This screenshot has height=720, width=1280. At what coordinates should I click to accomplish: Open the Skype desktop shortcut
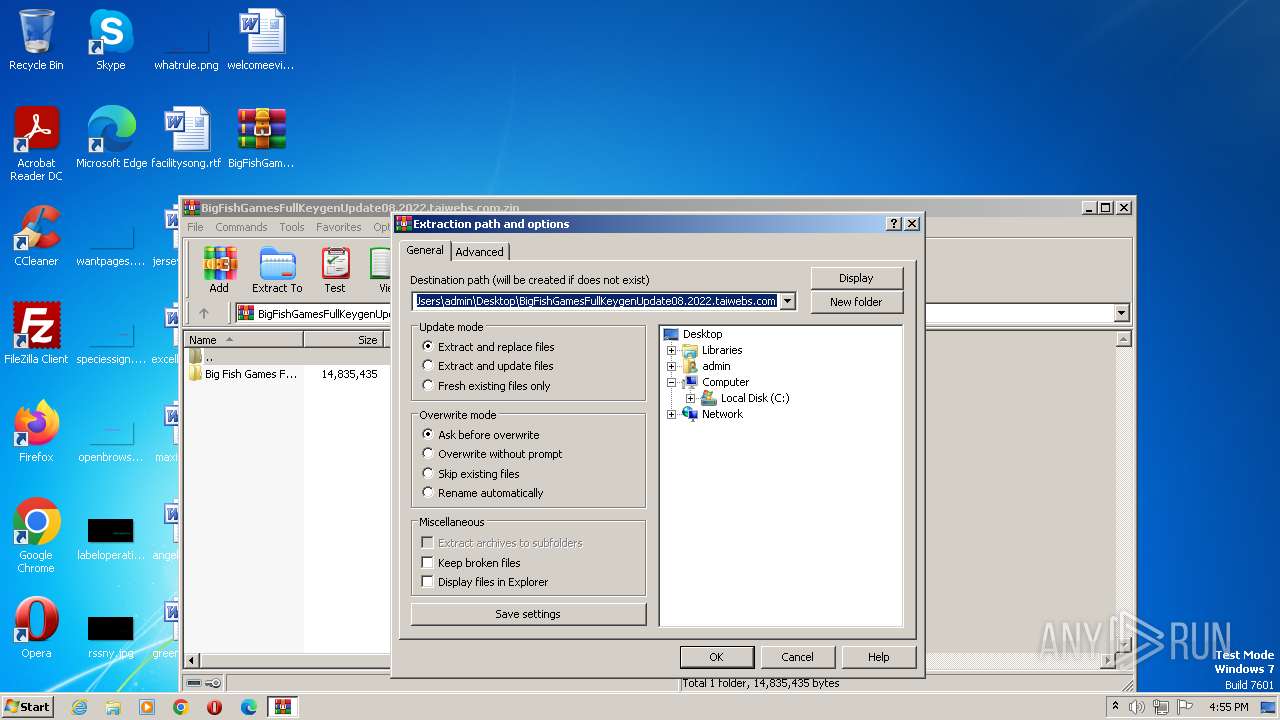click(110, 40)
